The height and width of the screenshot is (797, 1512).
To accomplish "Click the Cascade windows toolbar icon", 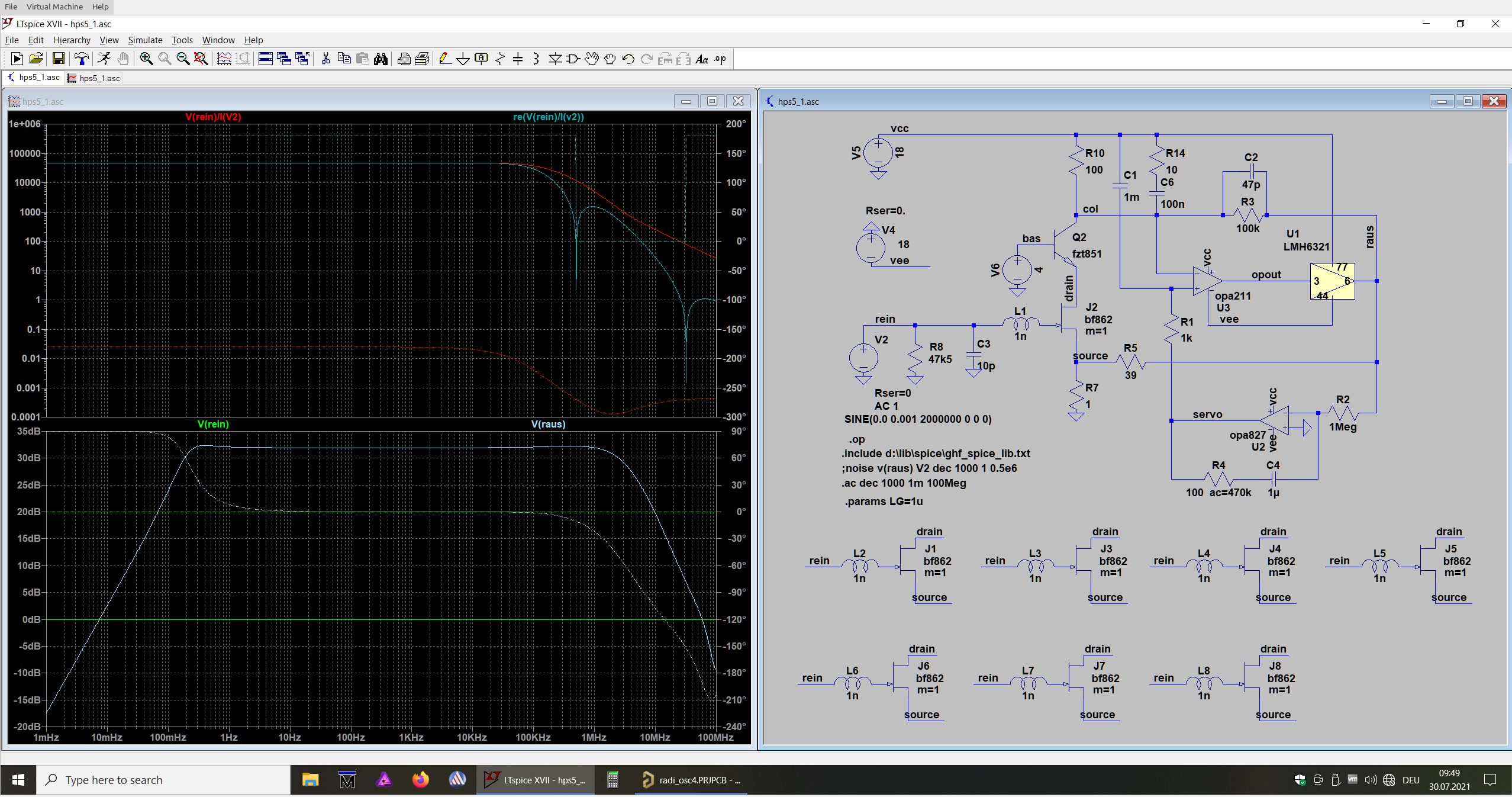I will coord(284,59).
